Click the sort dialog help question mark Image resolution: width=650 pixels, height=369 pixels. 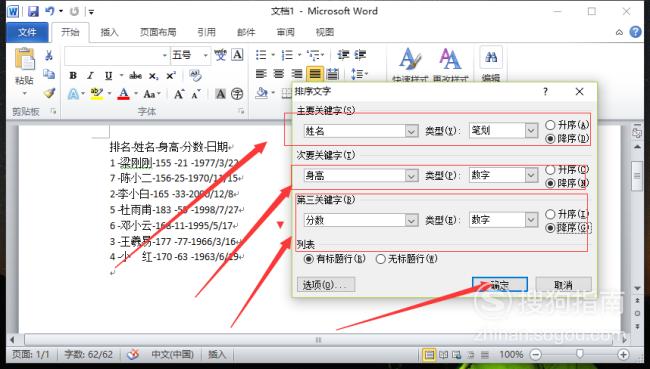tap(545, 92)
